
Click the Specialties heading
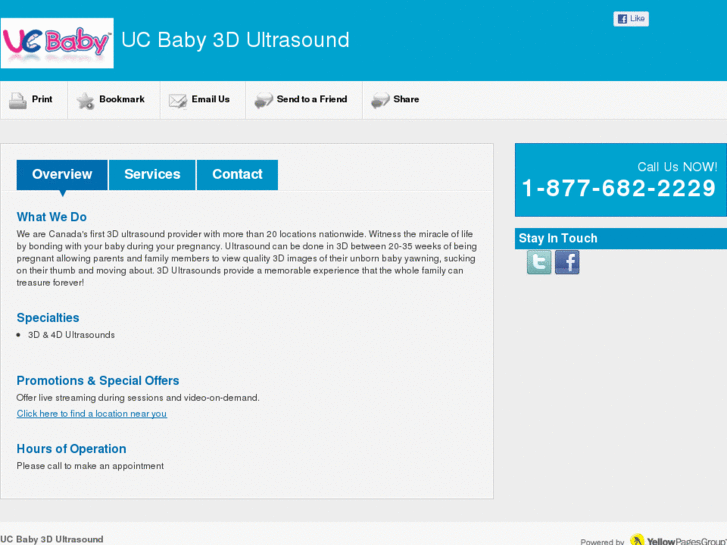click(x=48, y=318)
